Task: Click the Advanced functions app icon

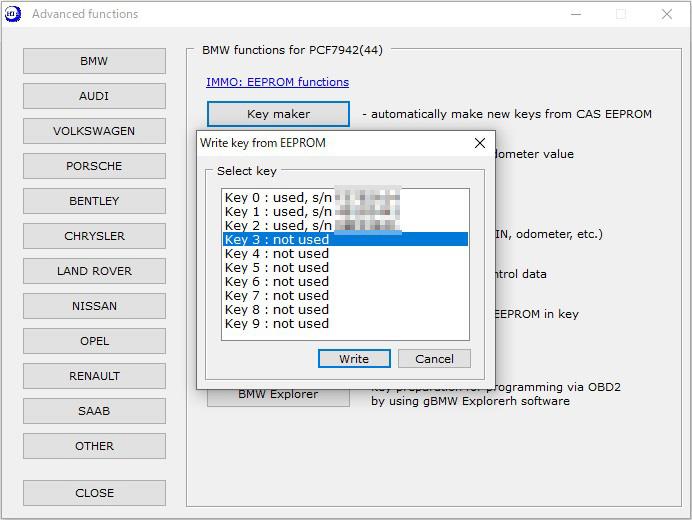Action: [13, 14]
